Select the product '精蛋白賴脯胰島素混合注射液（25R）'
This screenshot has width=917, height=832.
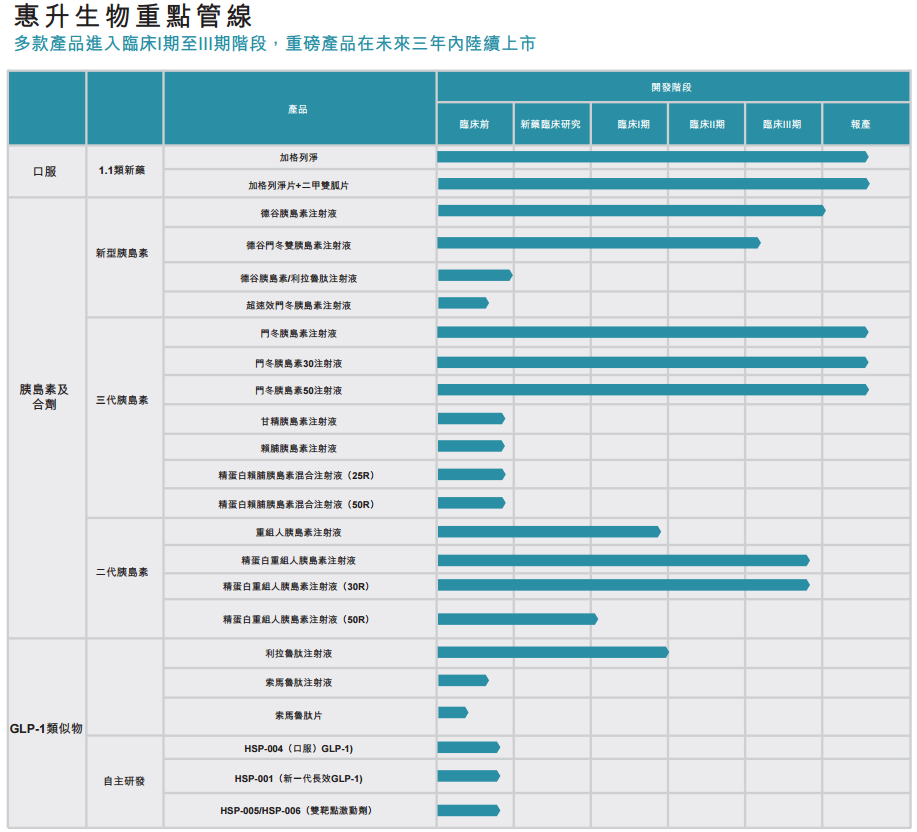pyautogui.click(x=297, y=475)
